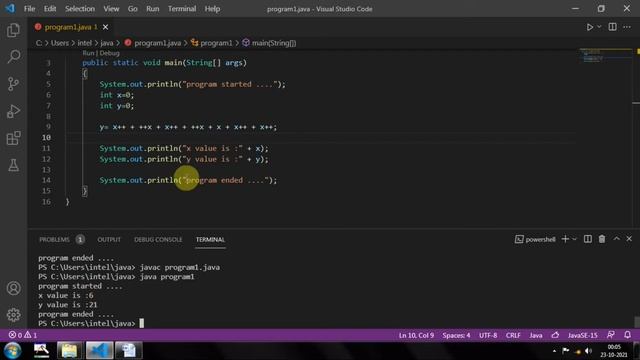Open the Run menu
640x360 pixels.
pos(153,9)
